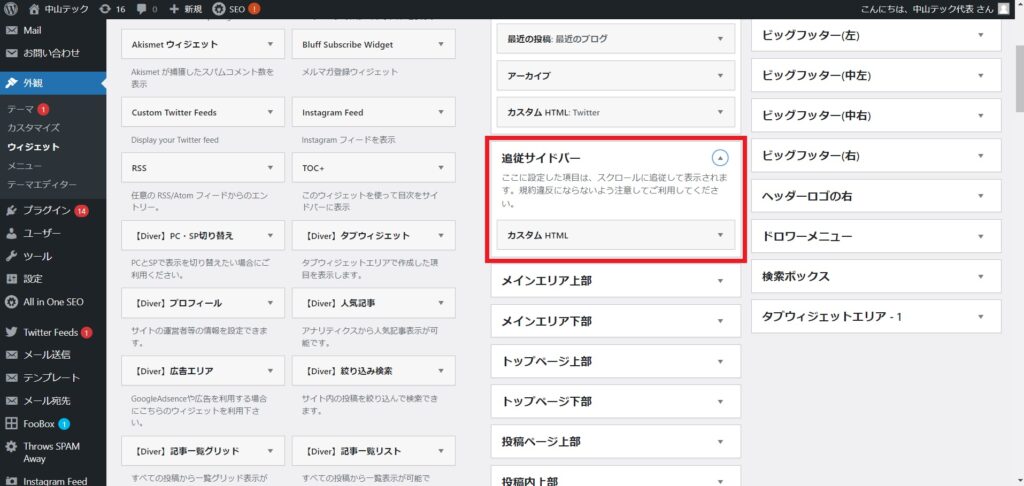Open the Plugins menu icon
The height and width of the screenshot is (486, 1024).
[x=12, y=210]
